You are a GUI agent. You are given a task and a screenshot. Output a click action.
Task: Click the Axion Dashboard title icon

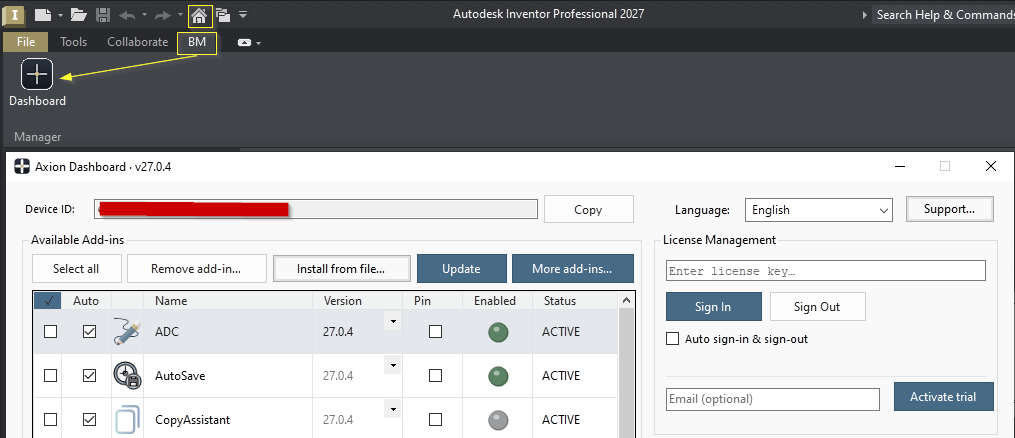(22, 166)
